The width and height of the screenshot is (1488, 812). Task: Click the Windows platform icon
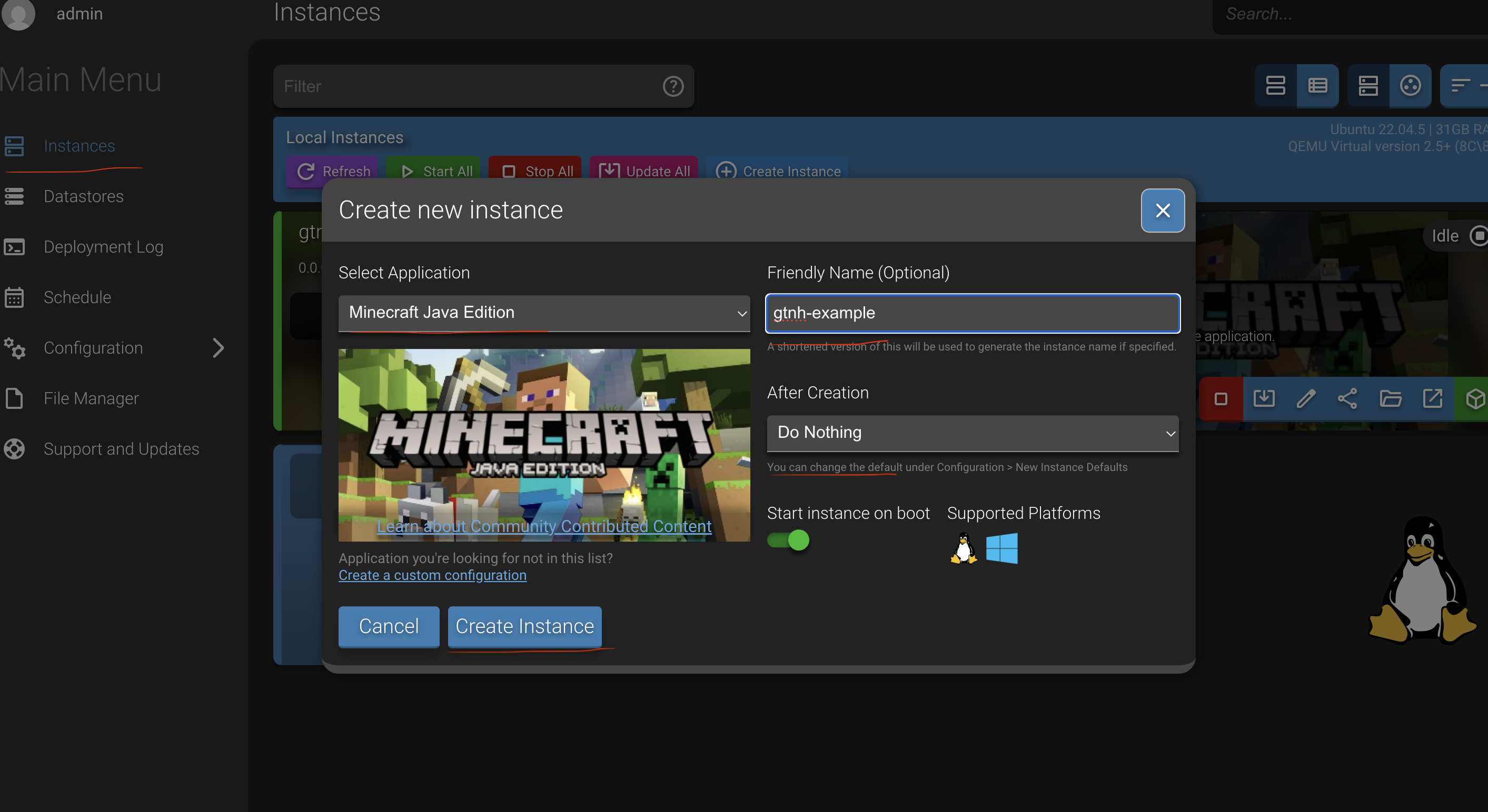(1001, 548)
